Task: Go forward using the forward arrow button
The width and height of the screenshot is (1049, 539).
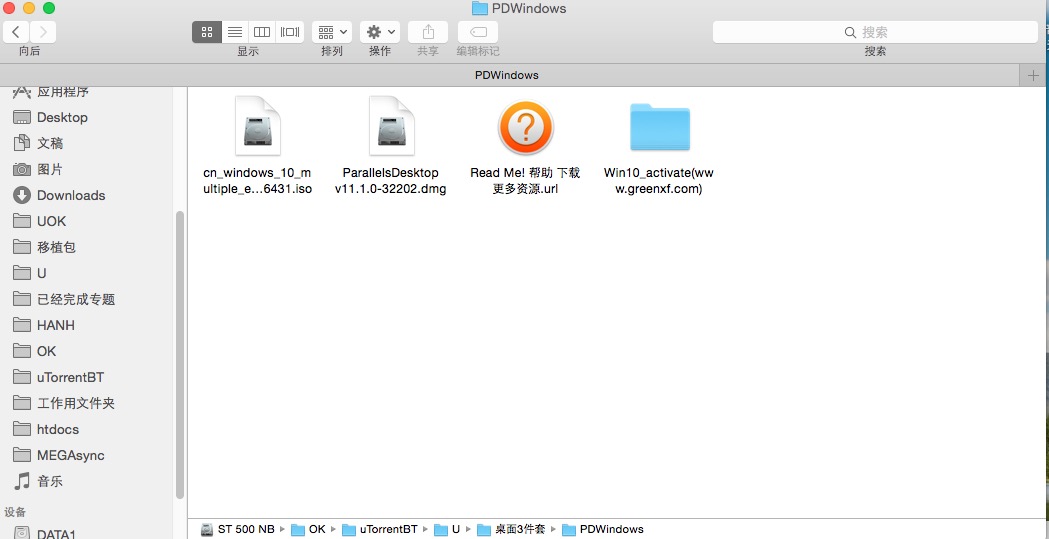Action: [43, 31]
